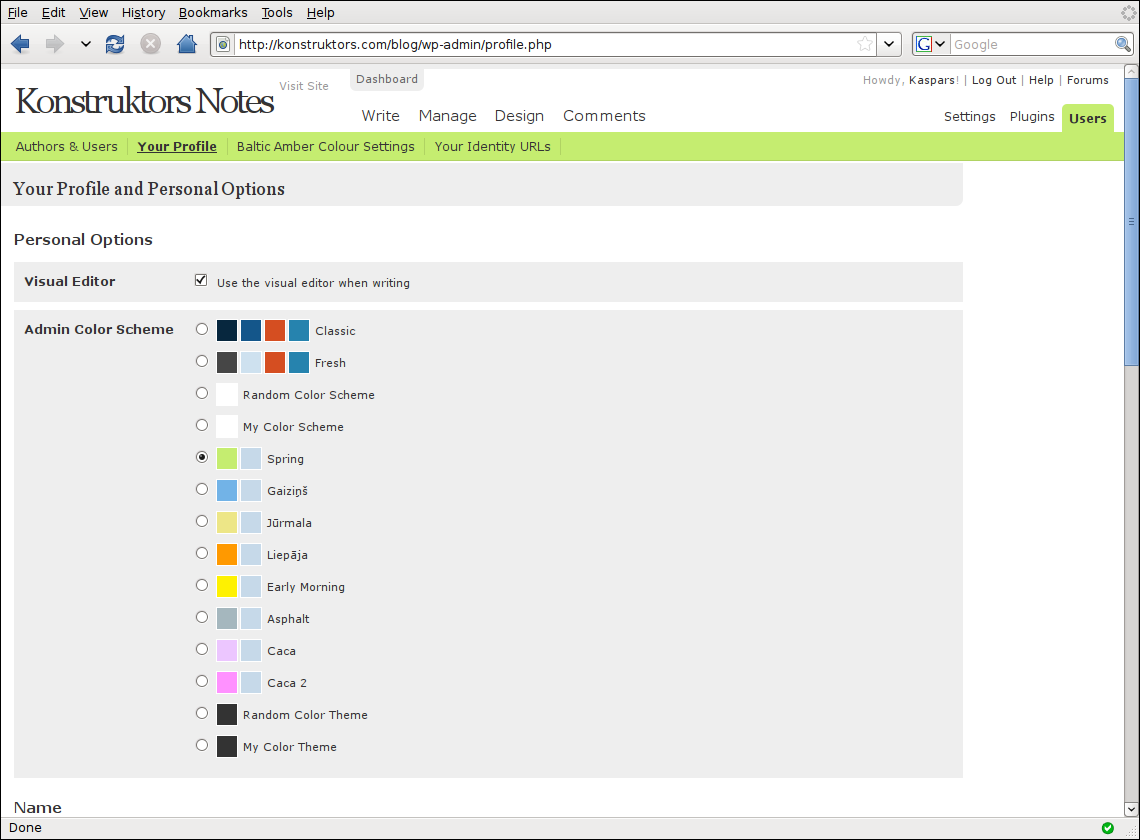Select the Caca 2 radio button
Image resolution: width=1140 pixels, height=840 pixels.
pyautogui.click(x=202, y=681)
